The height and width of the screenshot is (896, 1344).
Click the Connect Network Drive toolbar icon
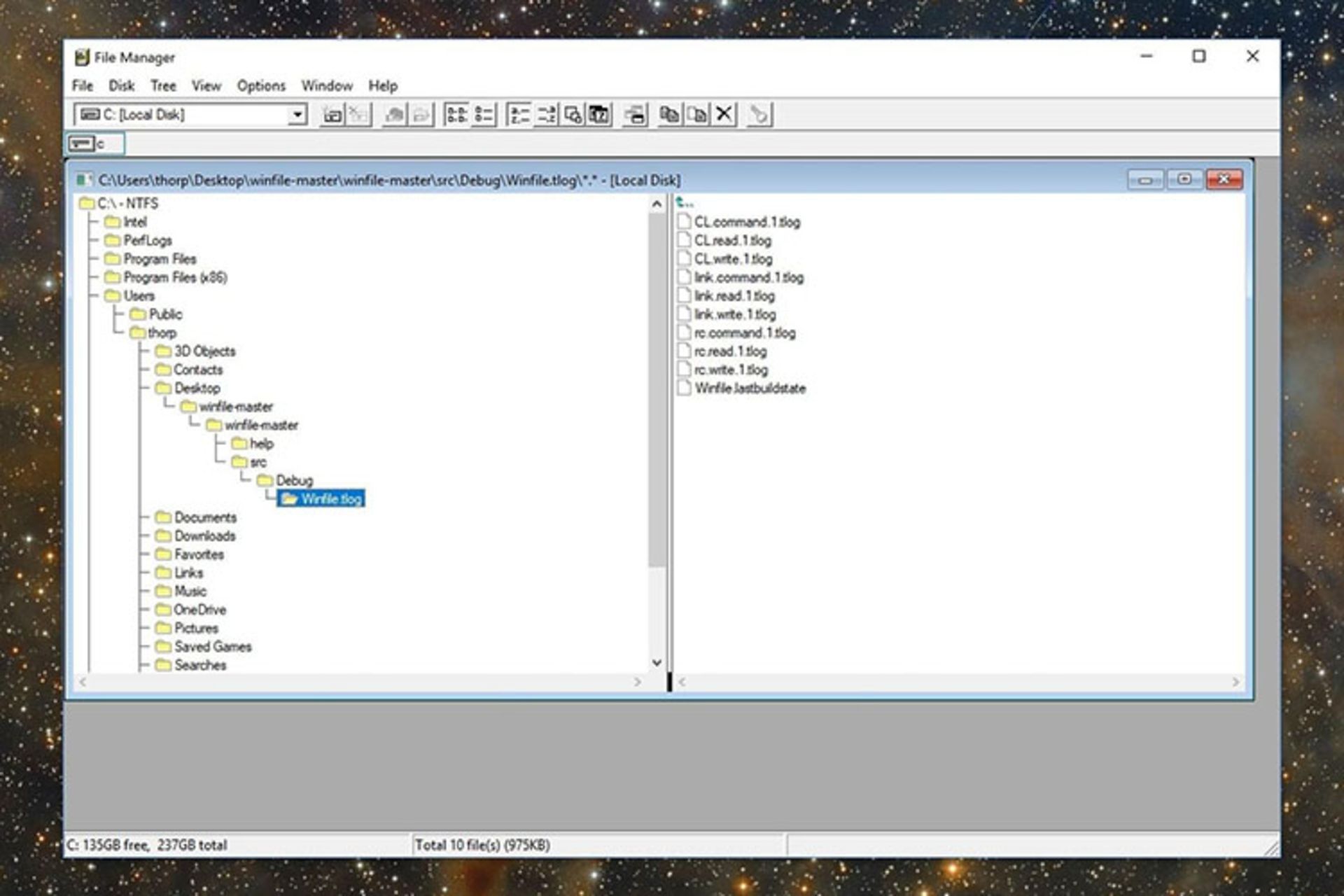click(x=332, y=115)
